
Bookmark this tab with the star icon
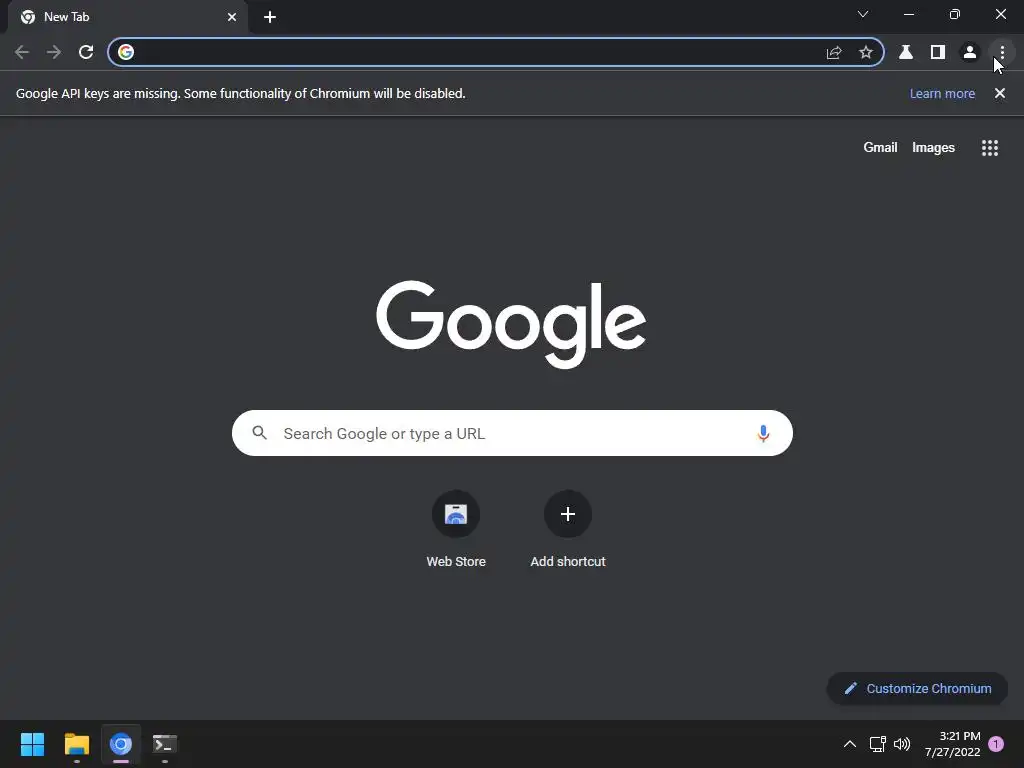point(866,52)
